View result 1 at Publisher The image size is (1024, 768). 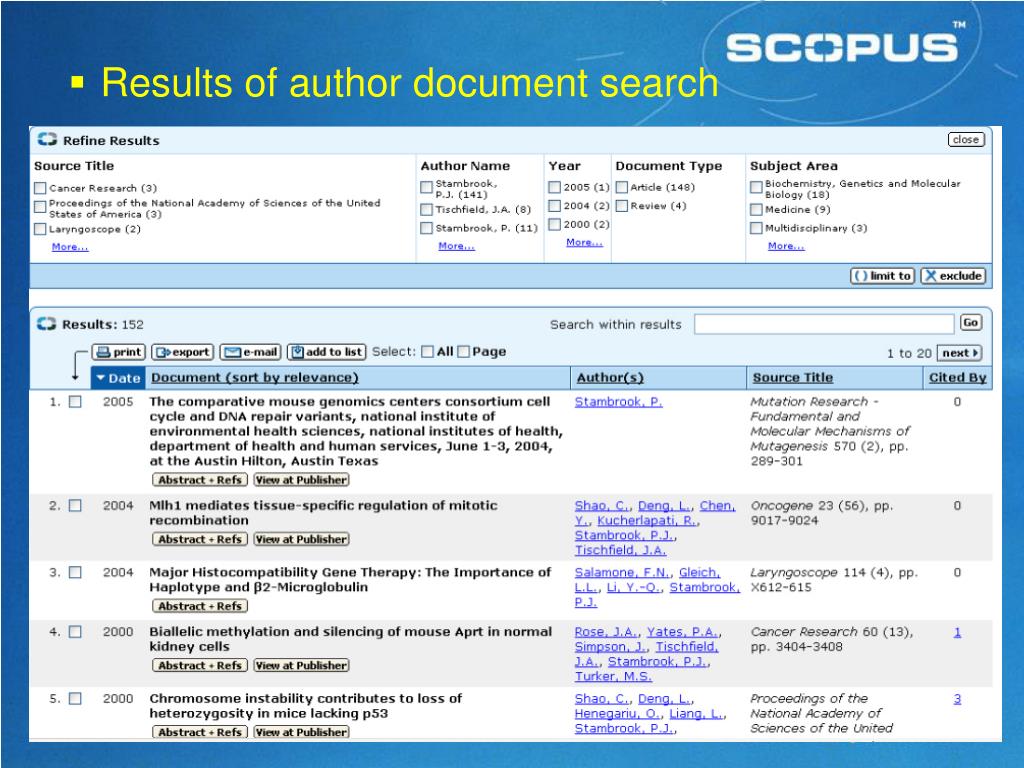[x=301, y=480]
